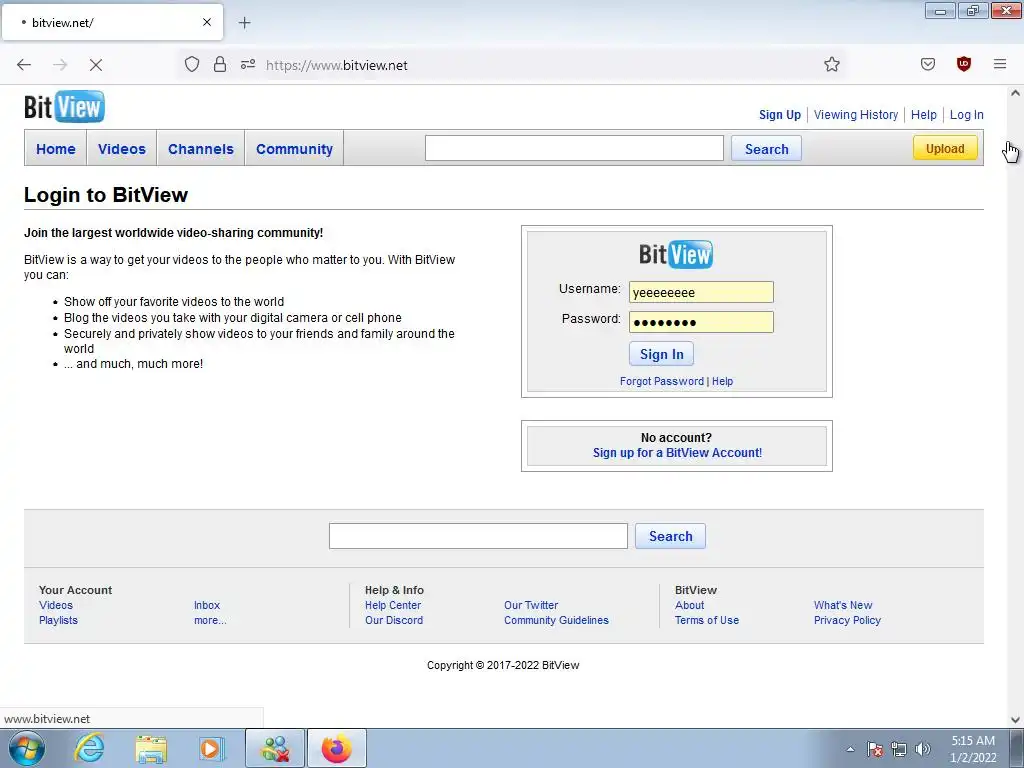Click the Forgot Password link
The height and width of the screenshot is (768, 1024).
pos(662,381)
